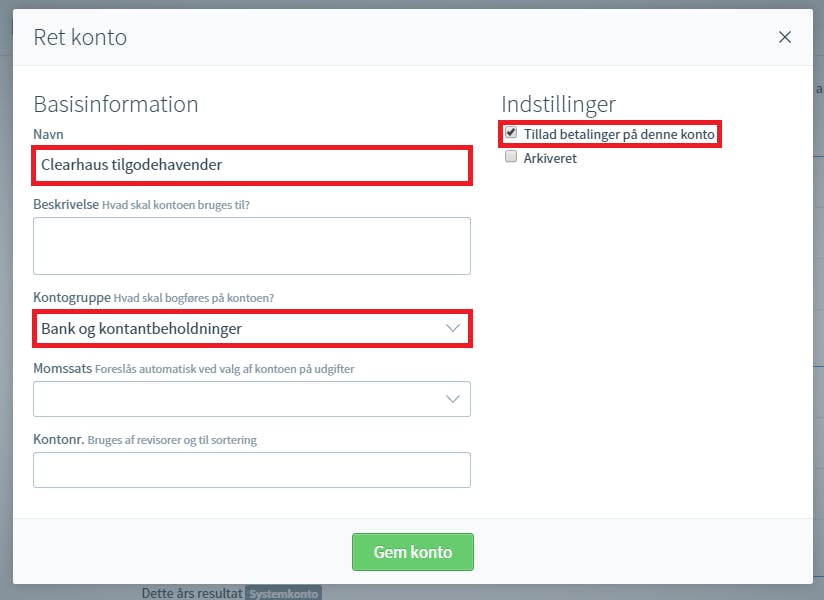This screenshot has height=600, width=824.
Task: Click the Systemkonto badge behind the dialog
Action: coord(284,594)
